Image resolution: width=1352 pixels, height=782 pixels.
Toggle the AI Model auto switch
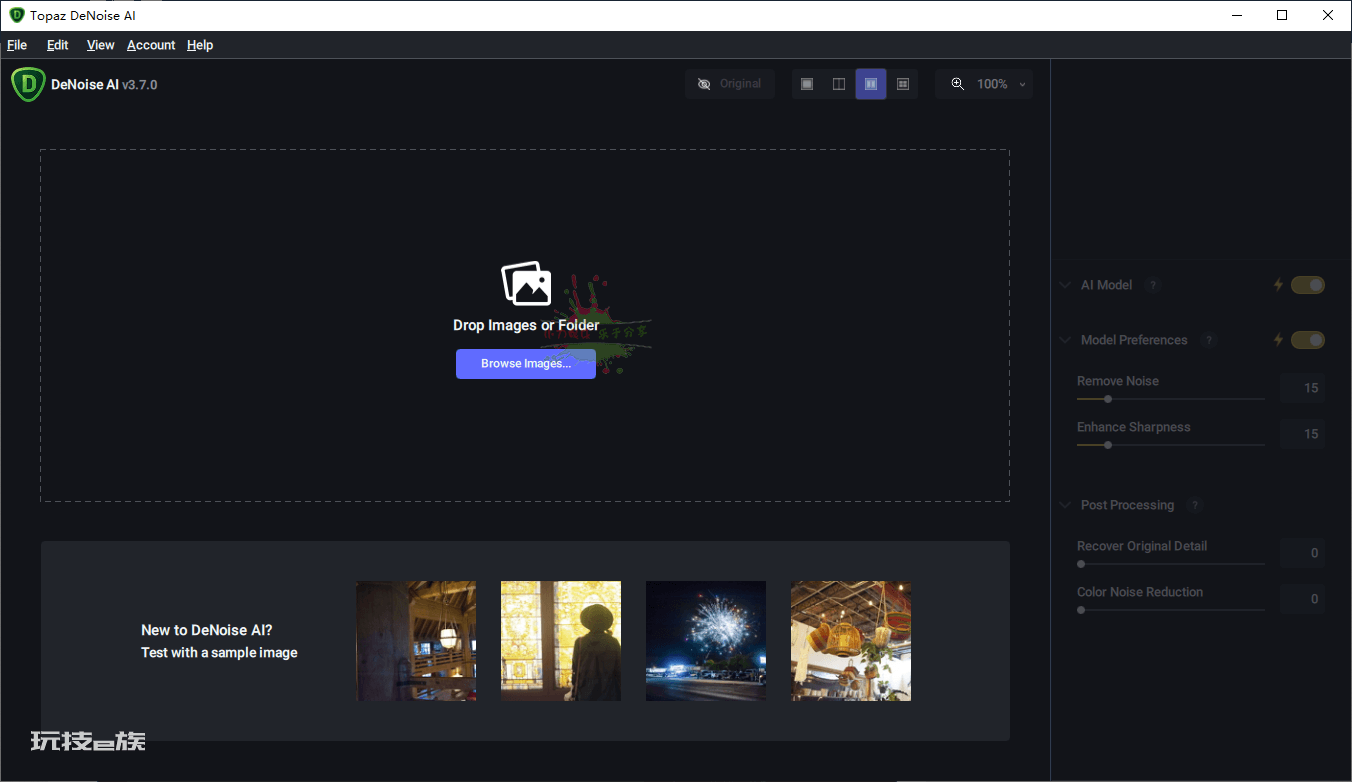(1308, 285)
